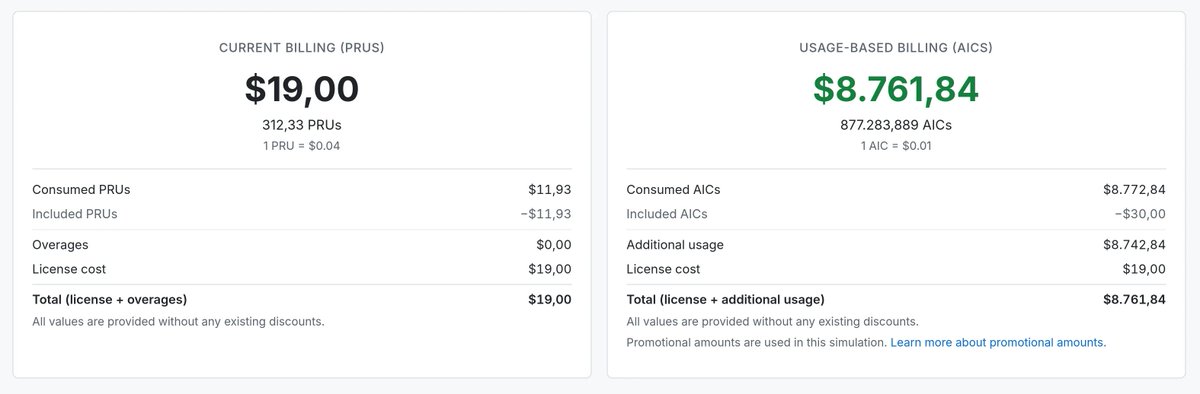
Task: Click the 'USAGE-BASED BILLING (AICS)' heading
Action: tap(896, 47)
